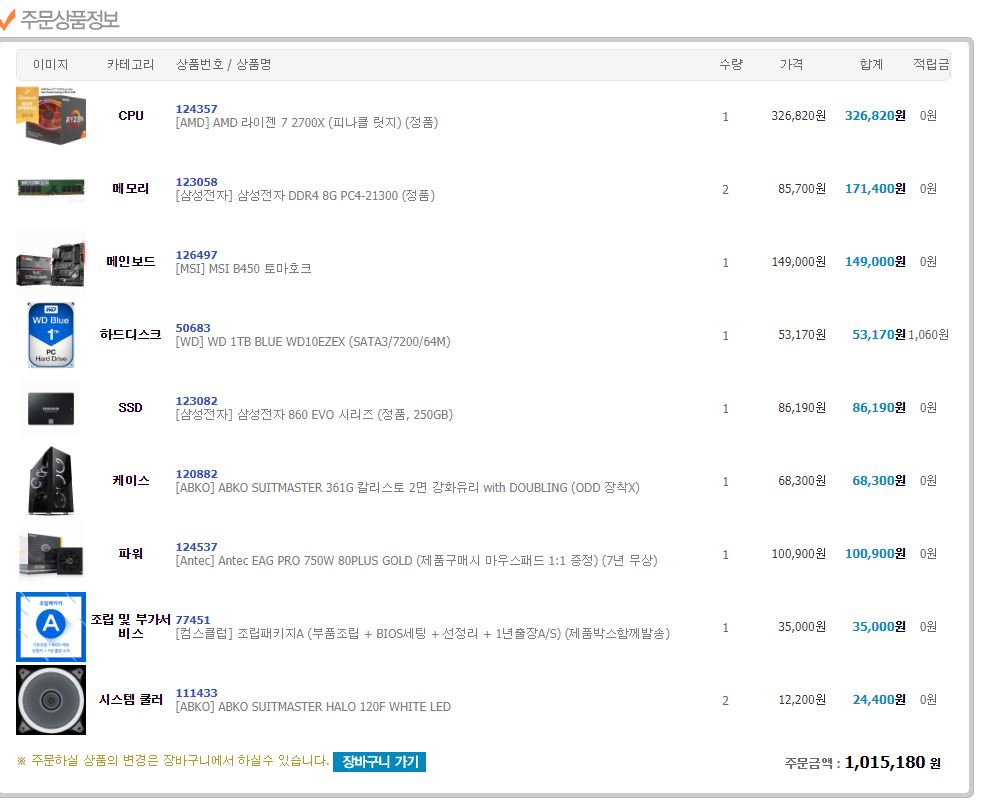
Task: Click the 100,900원 power supply subtotal
Action: (x=875, y=554)
